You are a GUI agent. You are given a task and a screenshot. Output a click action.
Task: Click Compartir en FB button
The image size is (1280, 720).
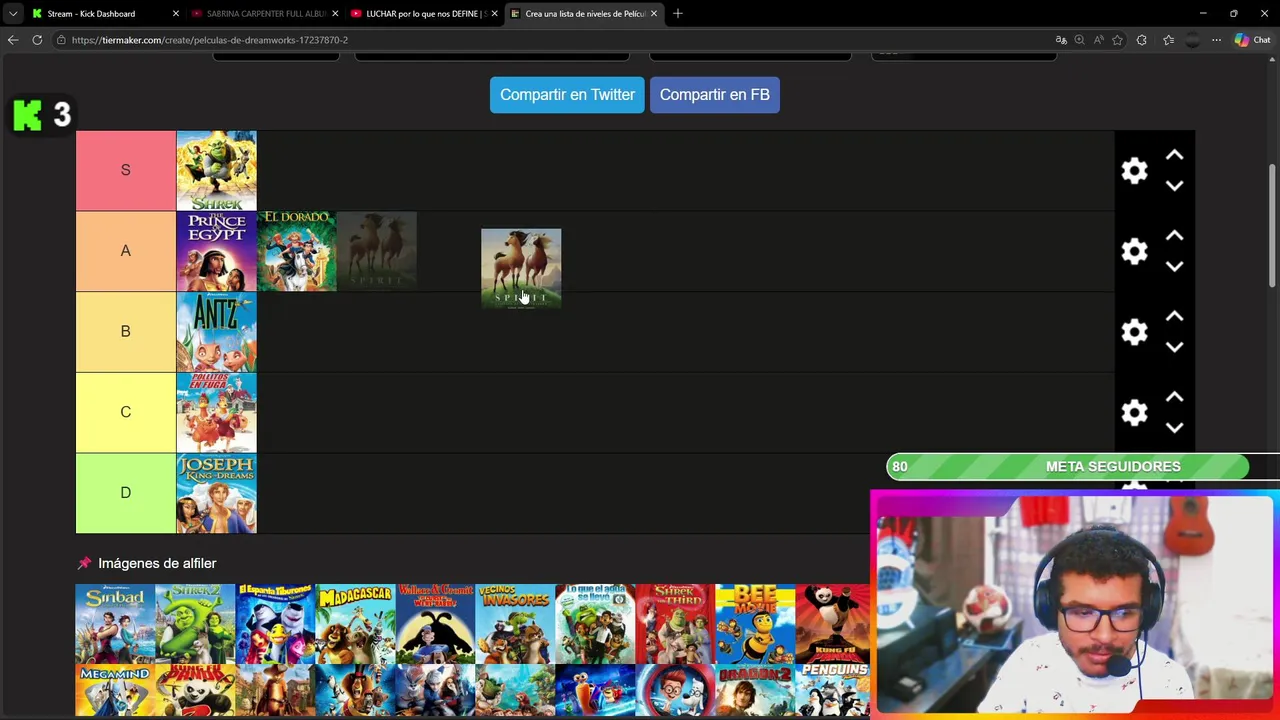point(714,94)
